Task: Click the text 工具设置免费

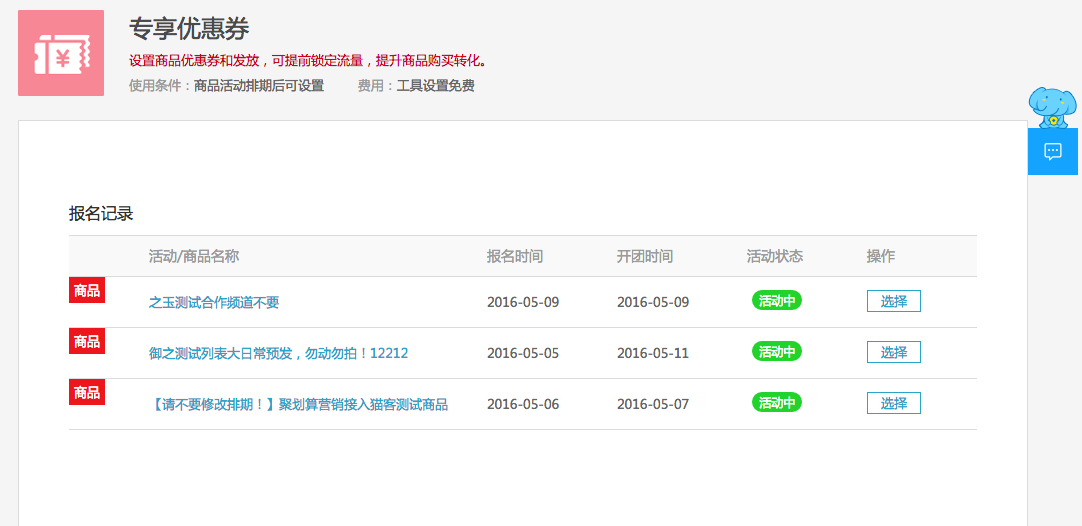Action: tap(435, 86)
